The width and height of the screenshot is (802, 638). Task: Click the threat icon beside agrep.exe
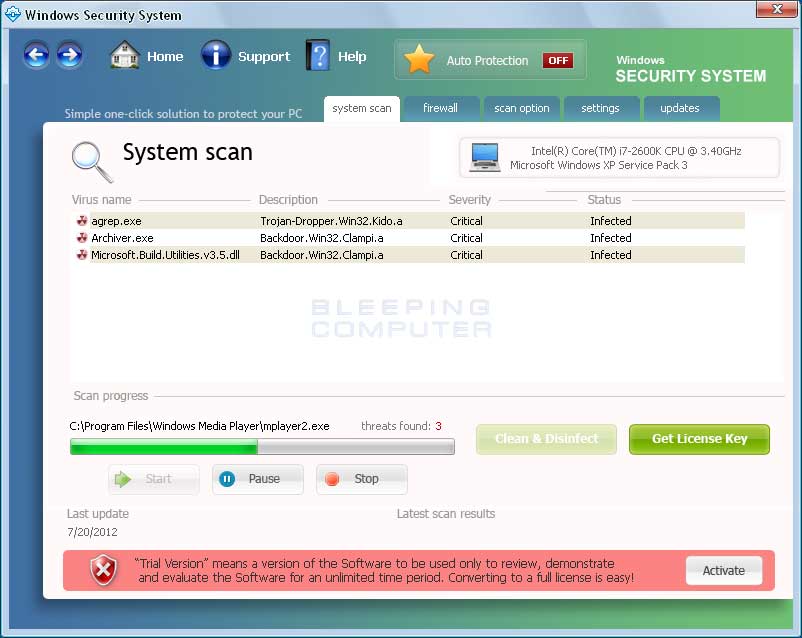pos(82,221)
